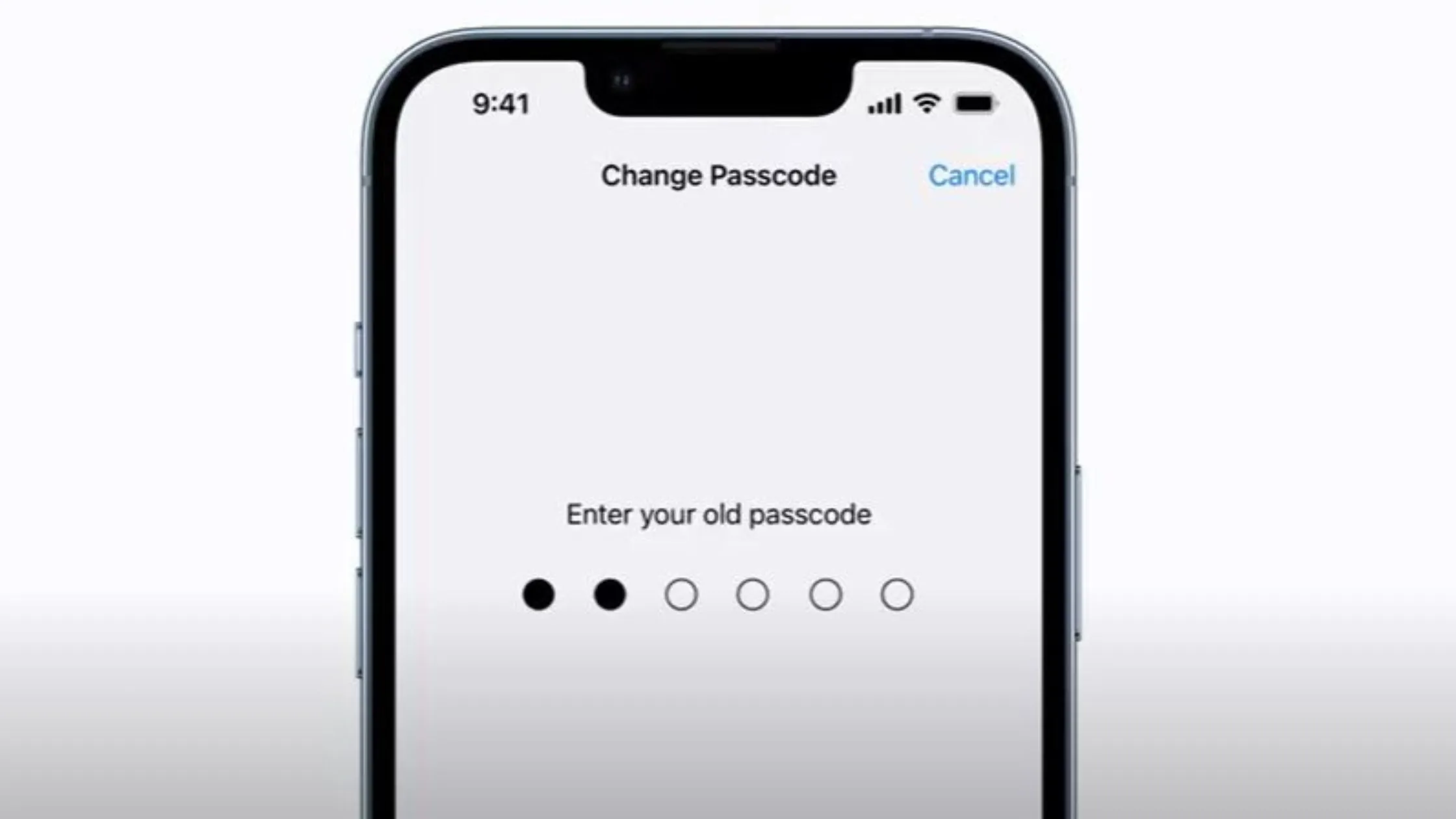
Task: Tap the first passcode dot
Action: tap(538, 594)
